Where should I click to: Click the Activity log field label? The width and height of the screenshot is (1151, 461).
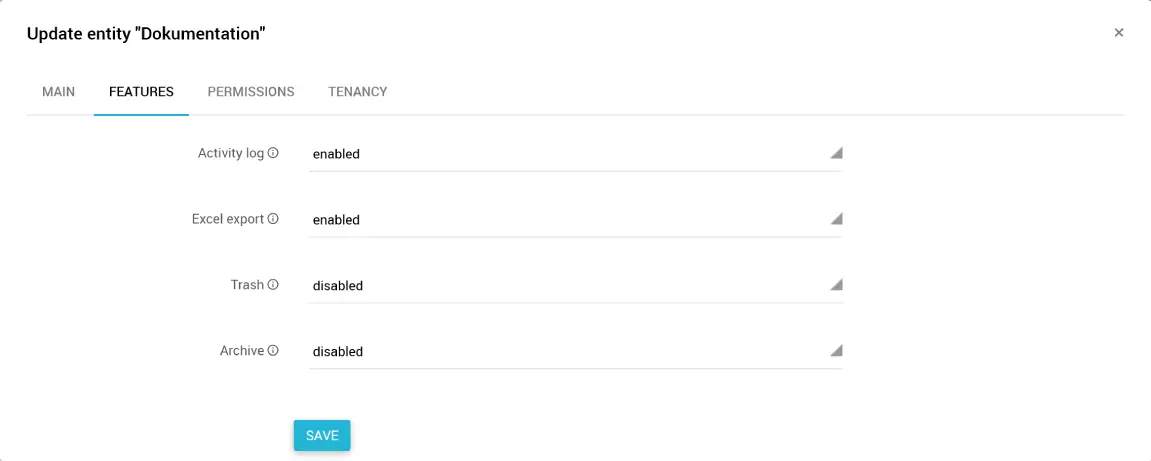[x=230, y=154]
